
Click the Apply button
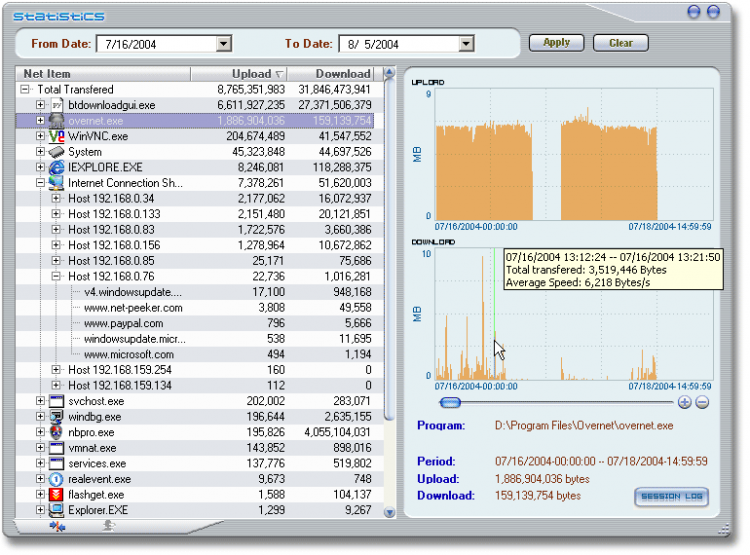point(556,43)
